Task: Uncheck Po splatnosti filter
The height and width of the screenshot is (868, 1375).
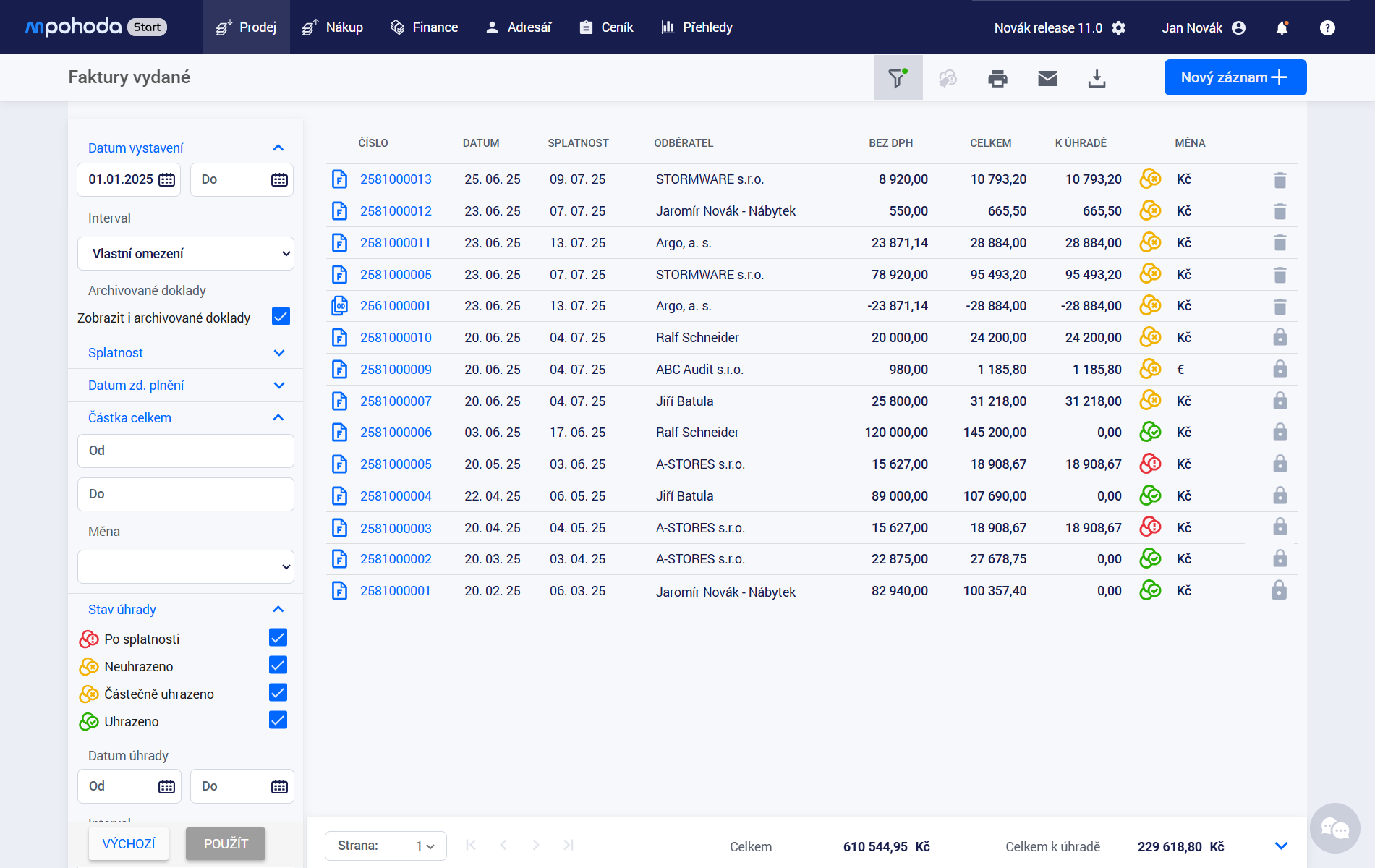Action: [278, 637]
